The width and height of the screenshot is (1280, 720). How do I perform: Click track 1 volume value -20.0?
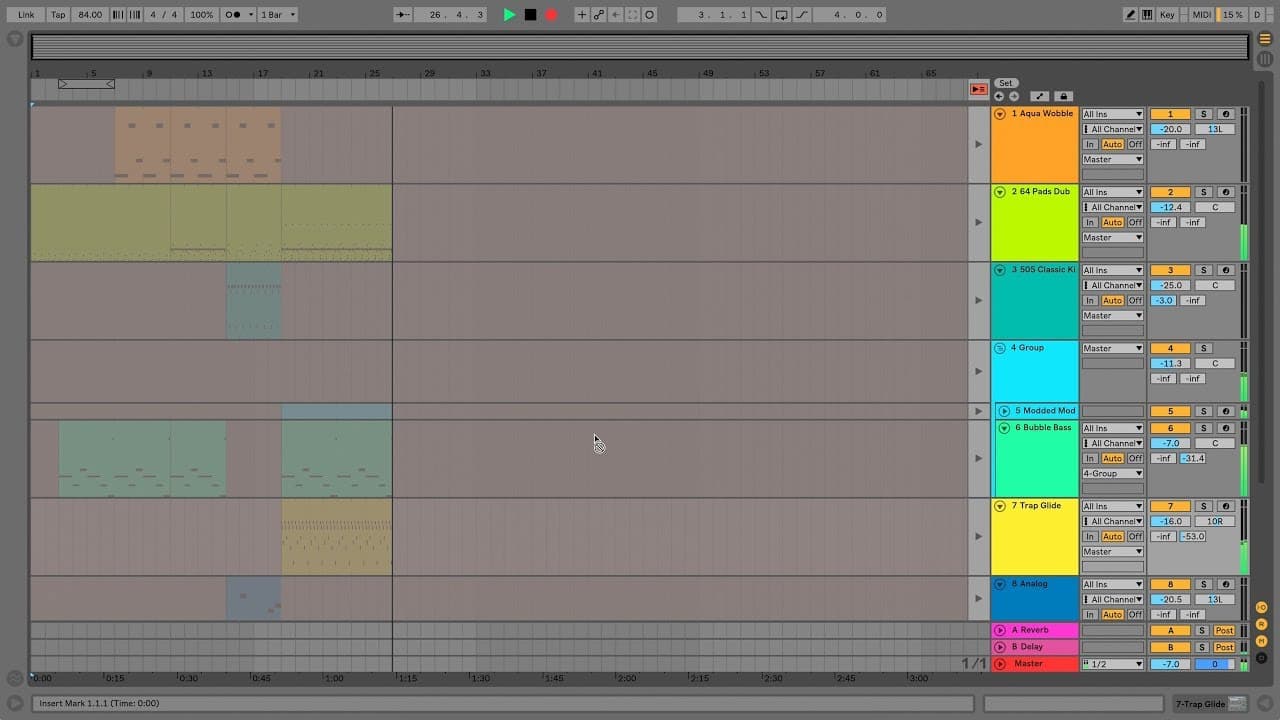coord(1170,129)
